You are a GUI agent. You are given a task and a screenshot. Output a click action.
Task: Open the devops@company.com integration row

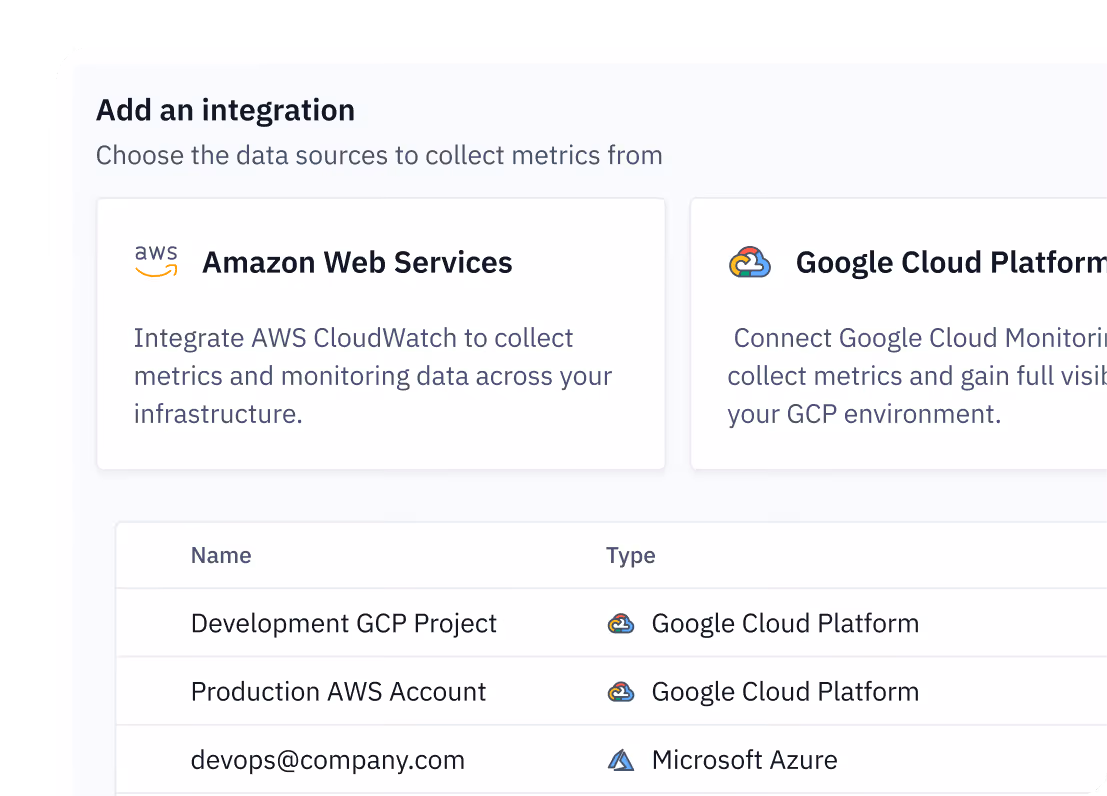(x=611, y=759)
